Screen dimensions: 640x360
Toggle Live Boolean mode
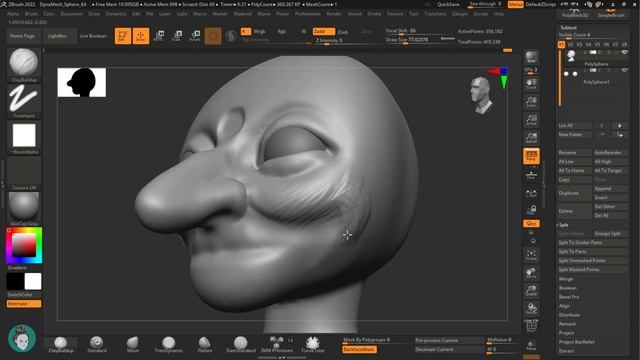(93, 36)
